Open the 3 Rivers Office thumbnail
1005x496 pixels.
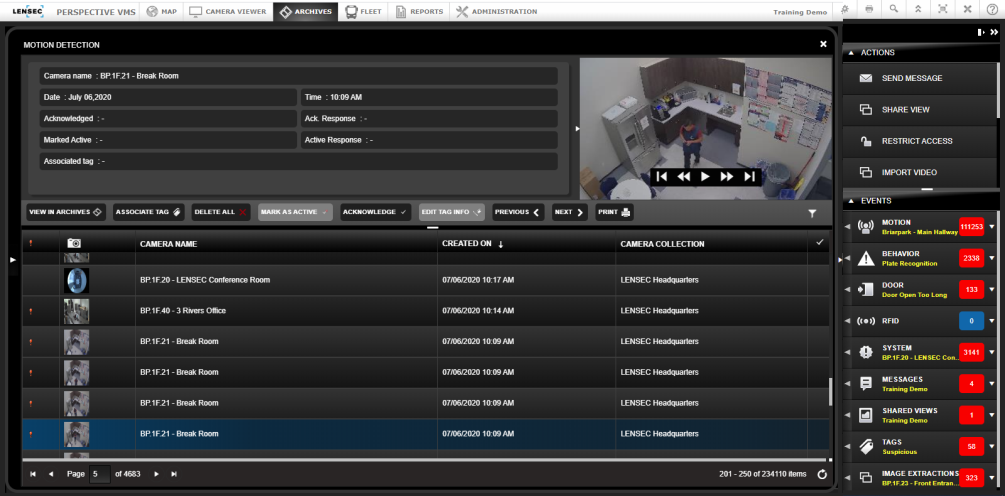click(76, 311)
